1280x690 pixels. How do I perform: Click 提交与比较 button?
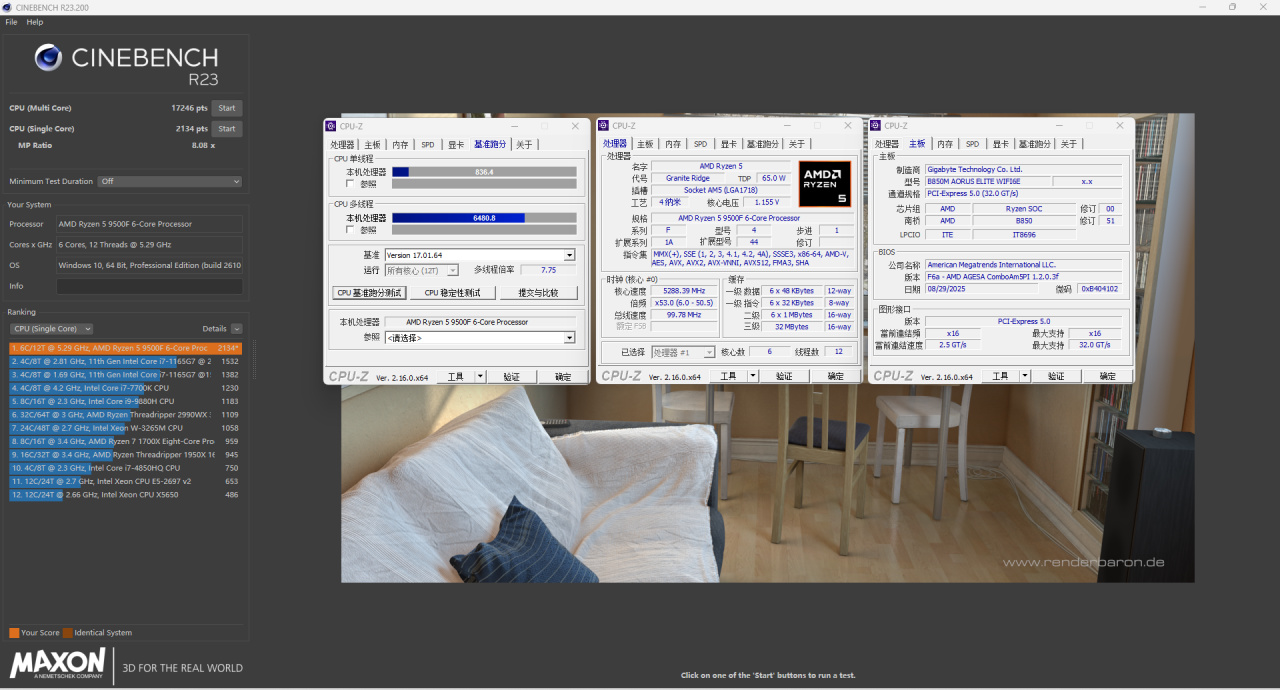point(537,293)
